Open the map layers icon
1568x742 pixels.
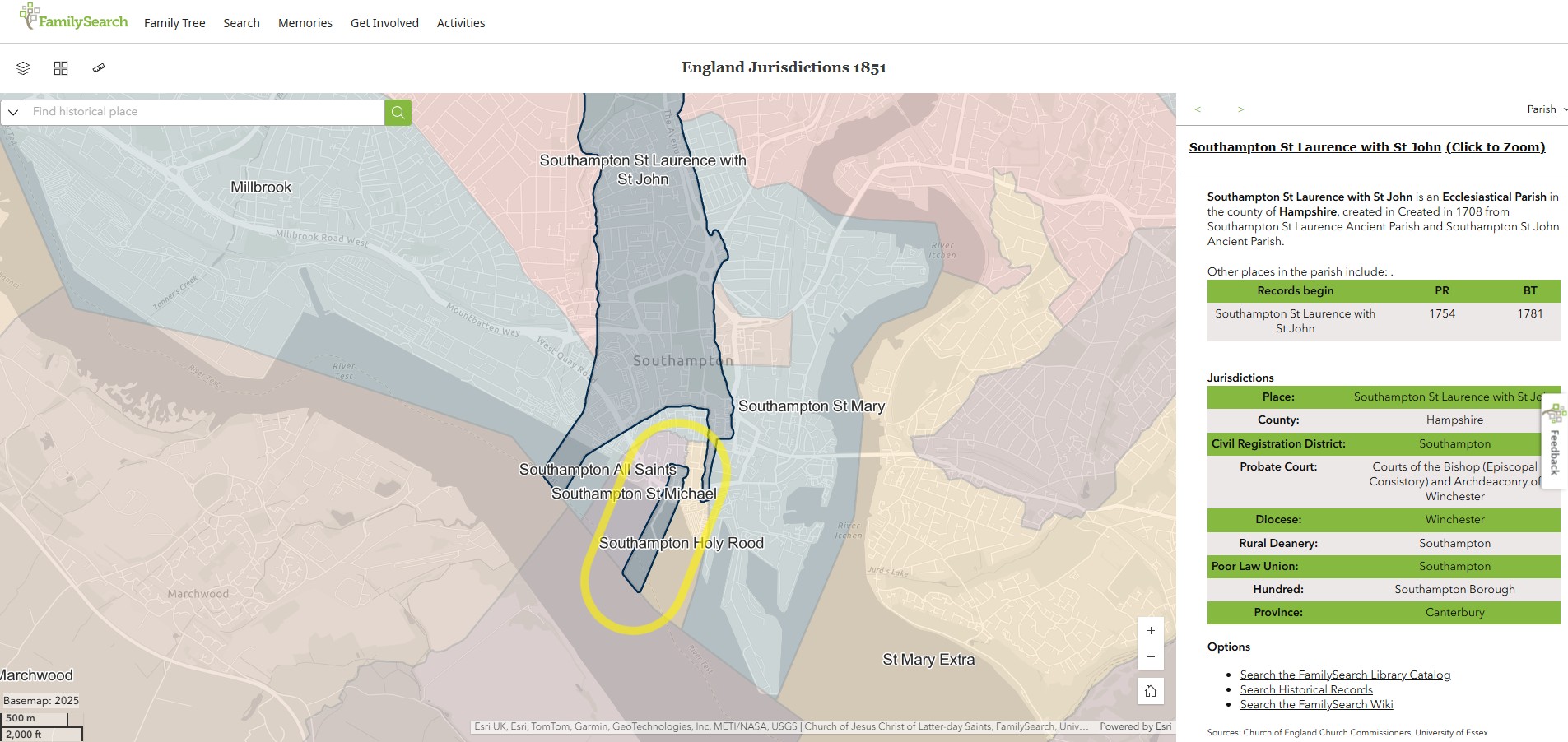(23, 68)
